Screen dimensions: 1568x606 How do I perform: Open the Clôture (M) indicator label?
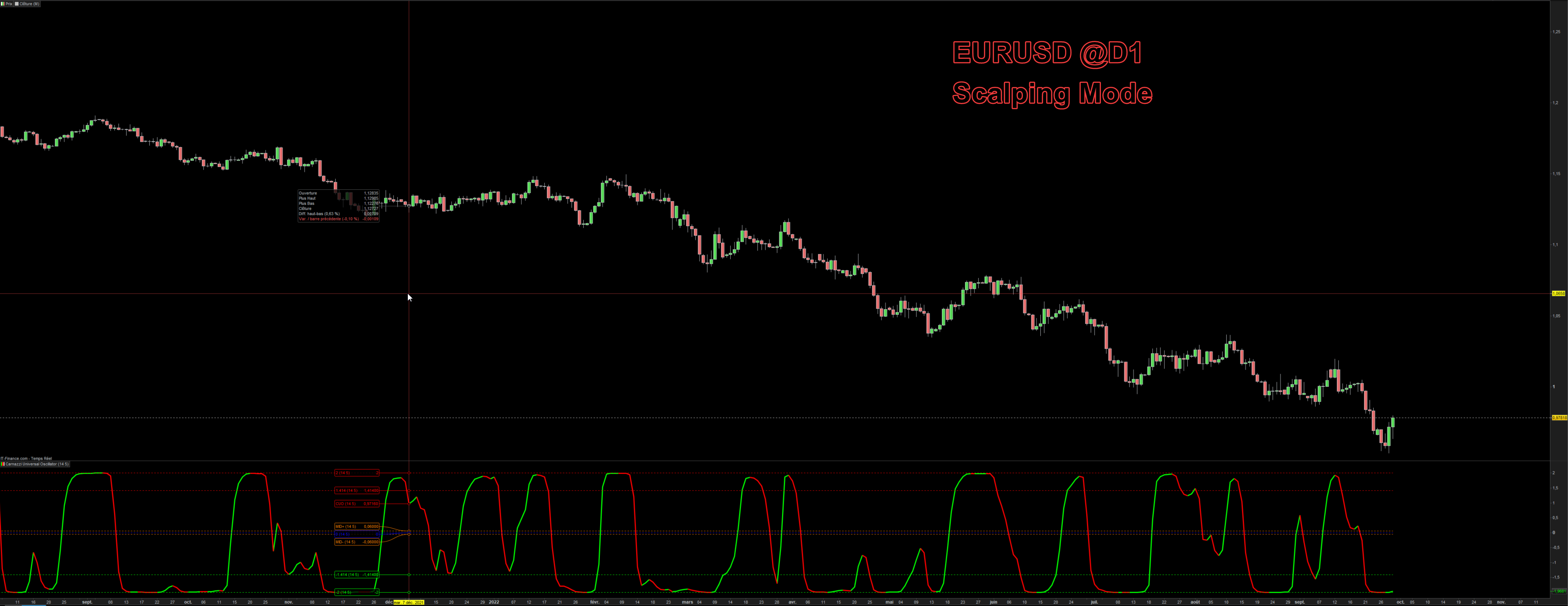pos(29,4)
